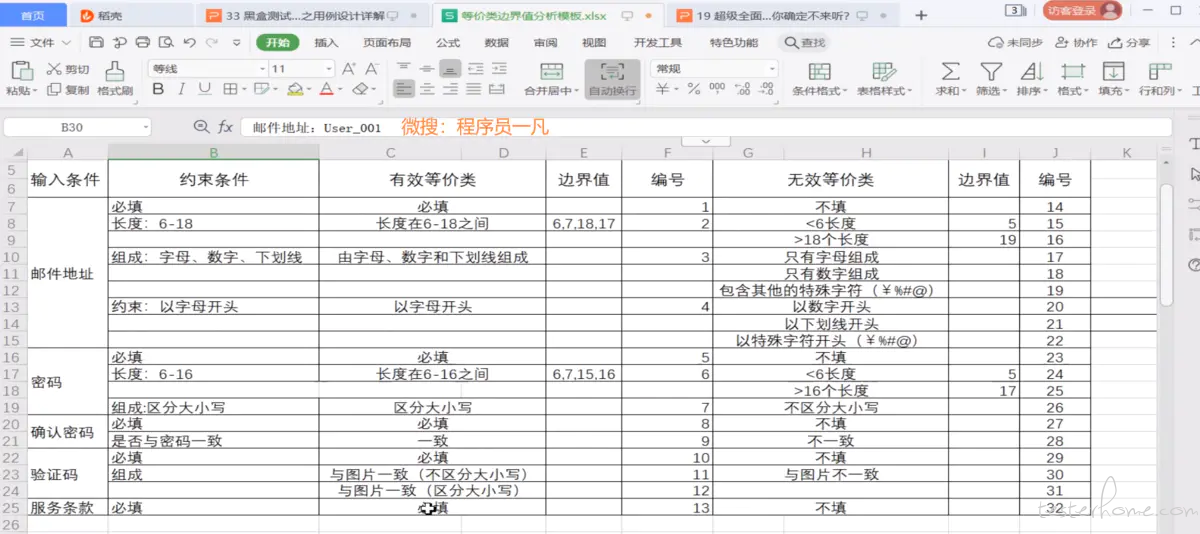Click the fill color bucket swatch
Viewport: 1200px width, 534px height.
(x=294, y=89)
